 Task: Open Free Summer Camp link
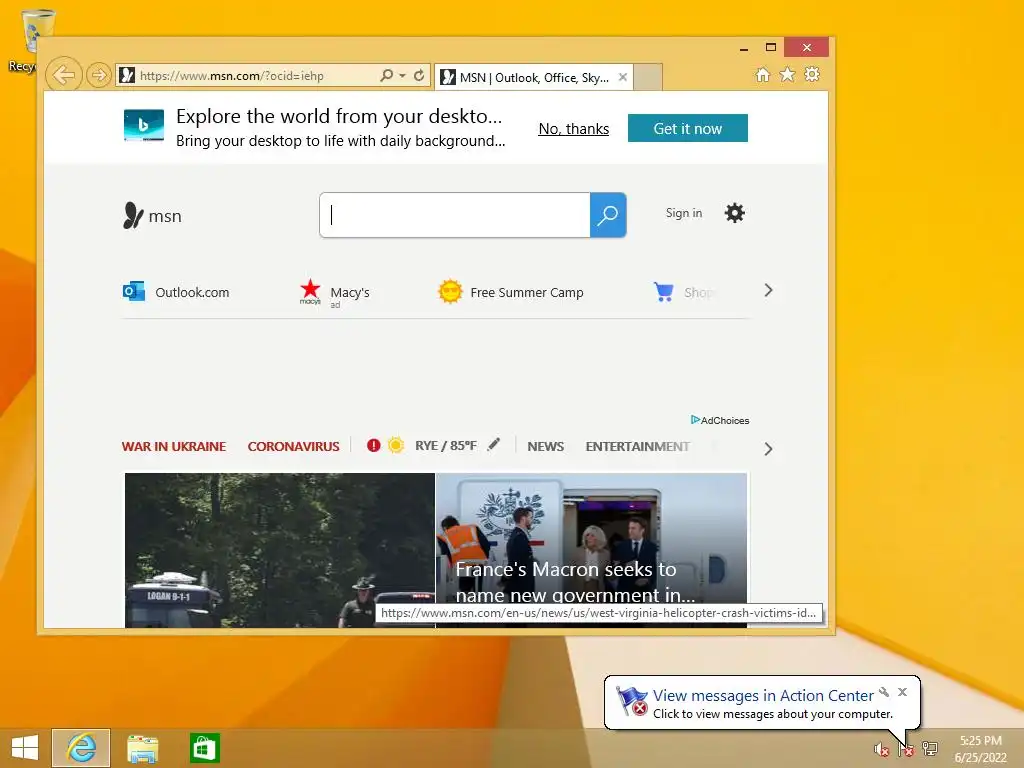pos(511,292)
